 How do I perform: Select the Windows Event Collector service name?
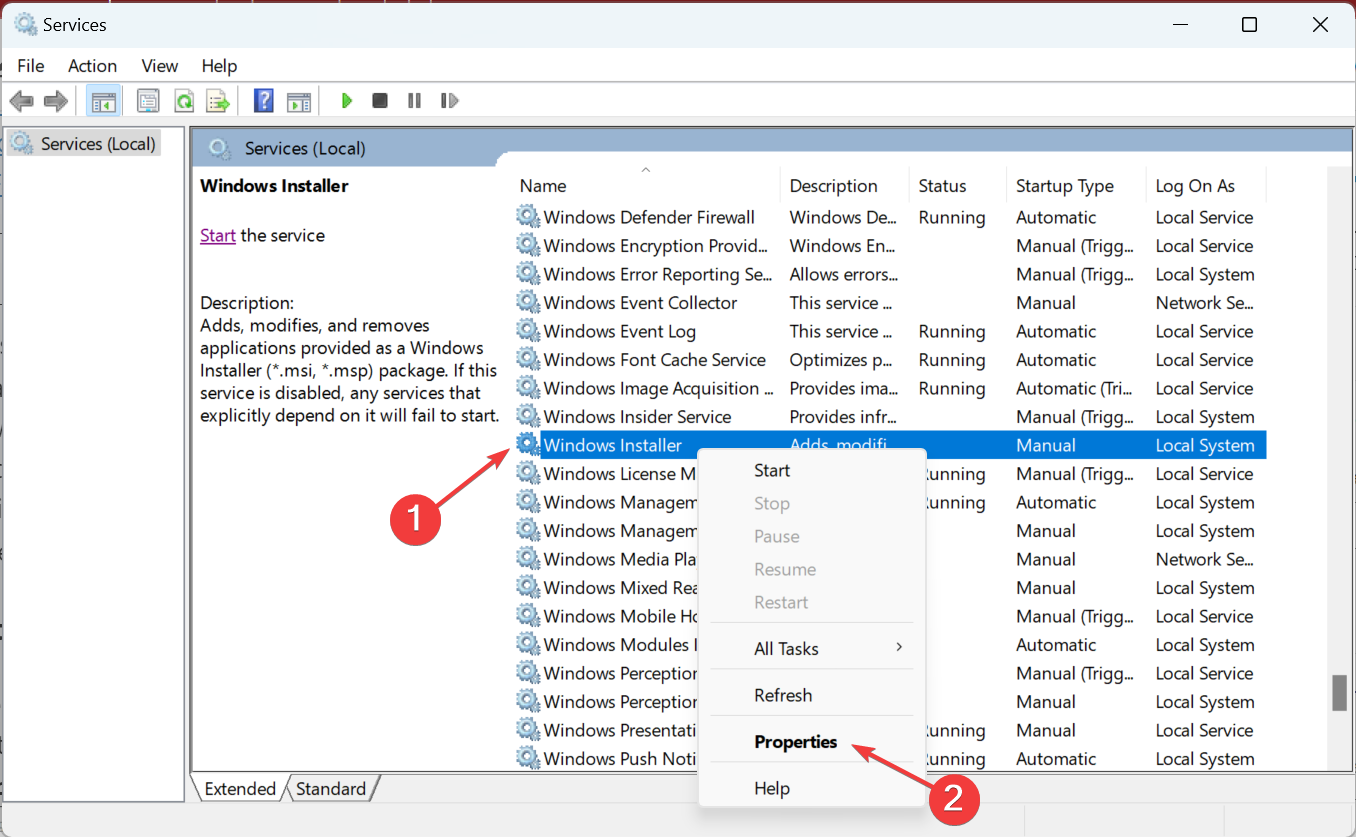pos(640,302)
